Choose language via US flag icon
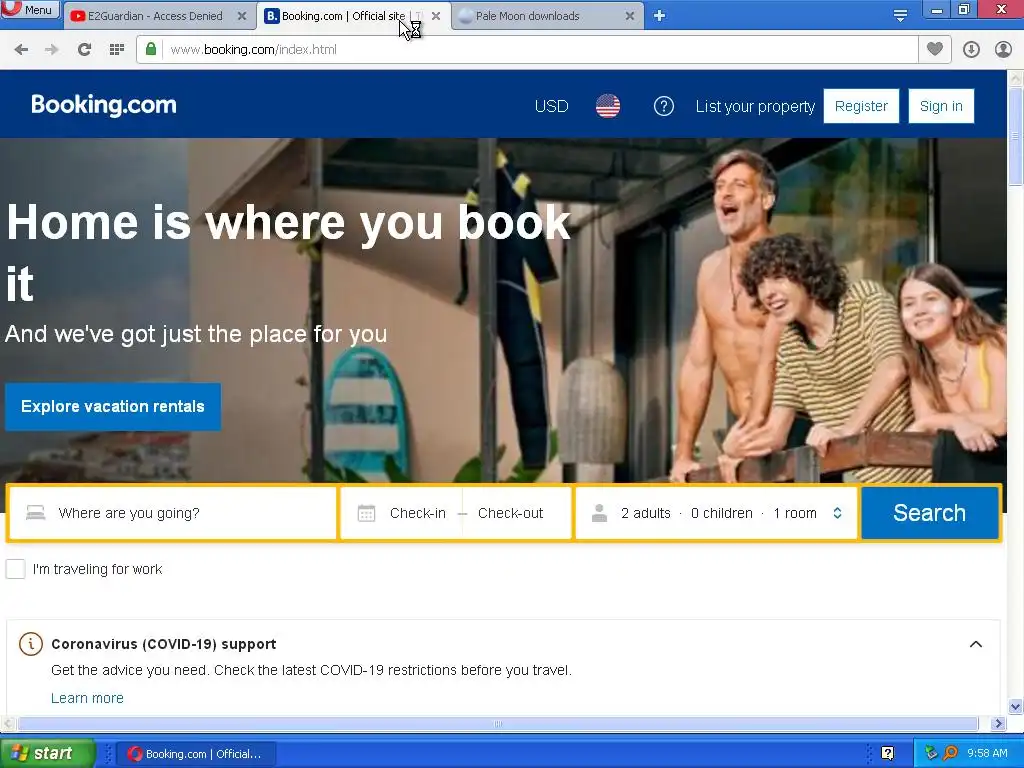The image size is (1024, 768). tap(608, 106)
